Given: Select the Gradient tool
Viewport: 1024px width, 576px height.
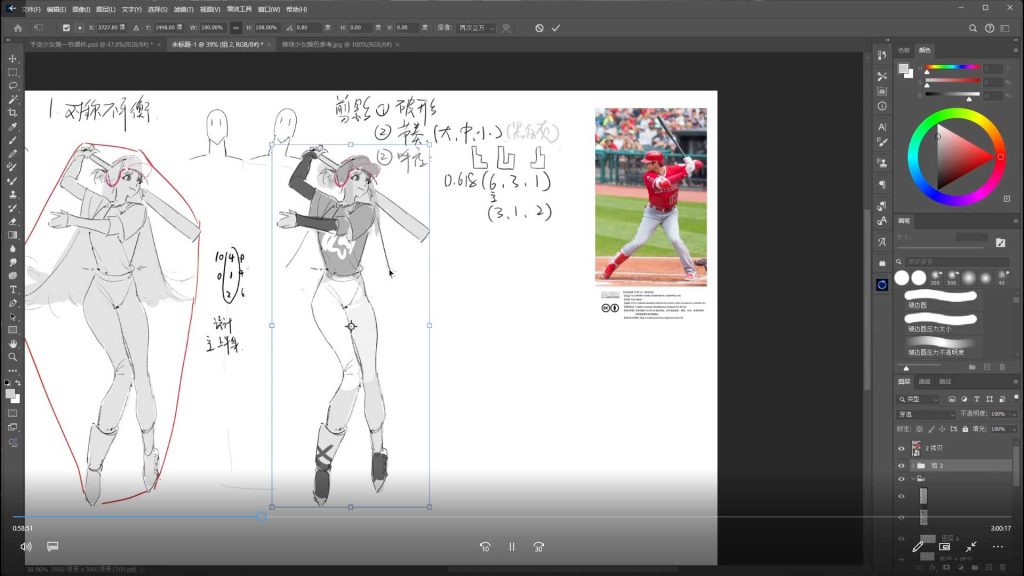Looking at the screenshot, I should click(12, 235).
